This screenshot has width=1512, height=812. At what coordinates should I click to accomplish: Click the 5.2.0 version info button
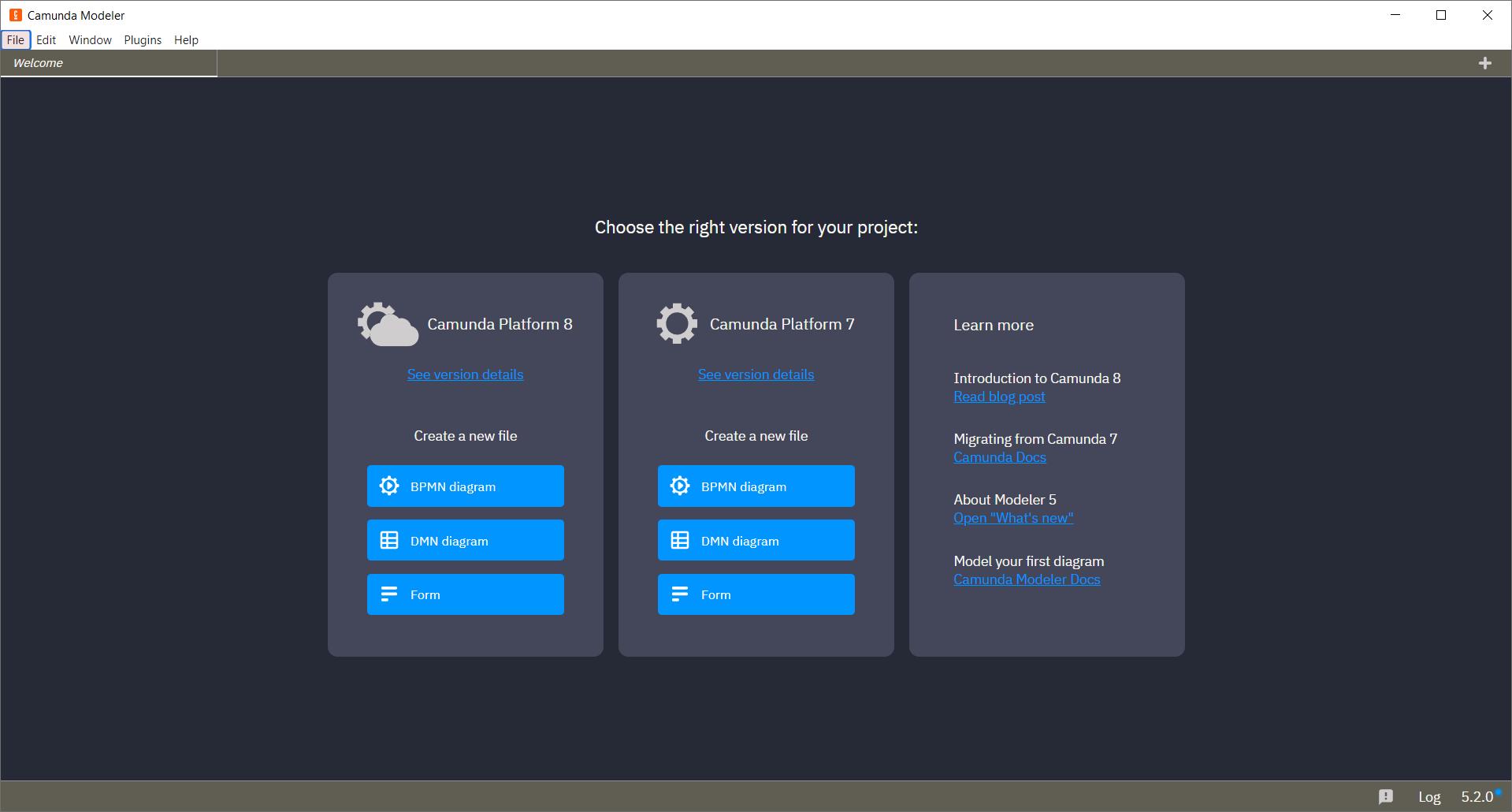pyautogui.click(x=1477, y=797)
